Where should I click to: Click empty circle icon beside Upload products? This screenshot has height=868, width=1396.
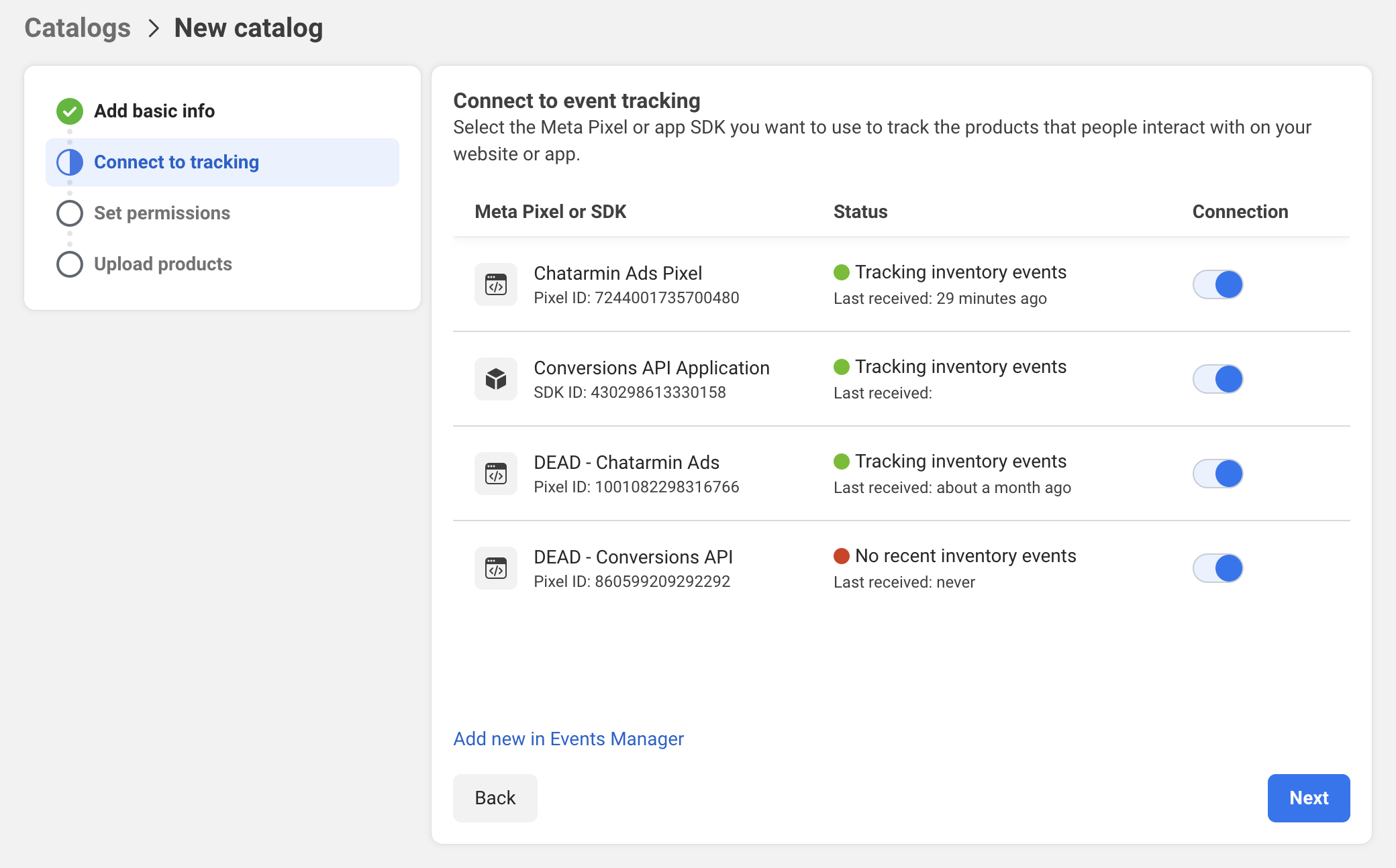70,264
